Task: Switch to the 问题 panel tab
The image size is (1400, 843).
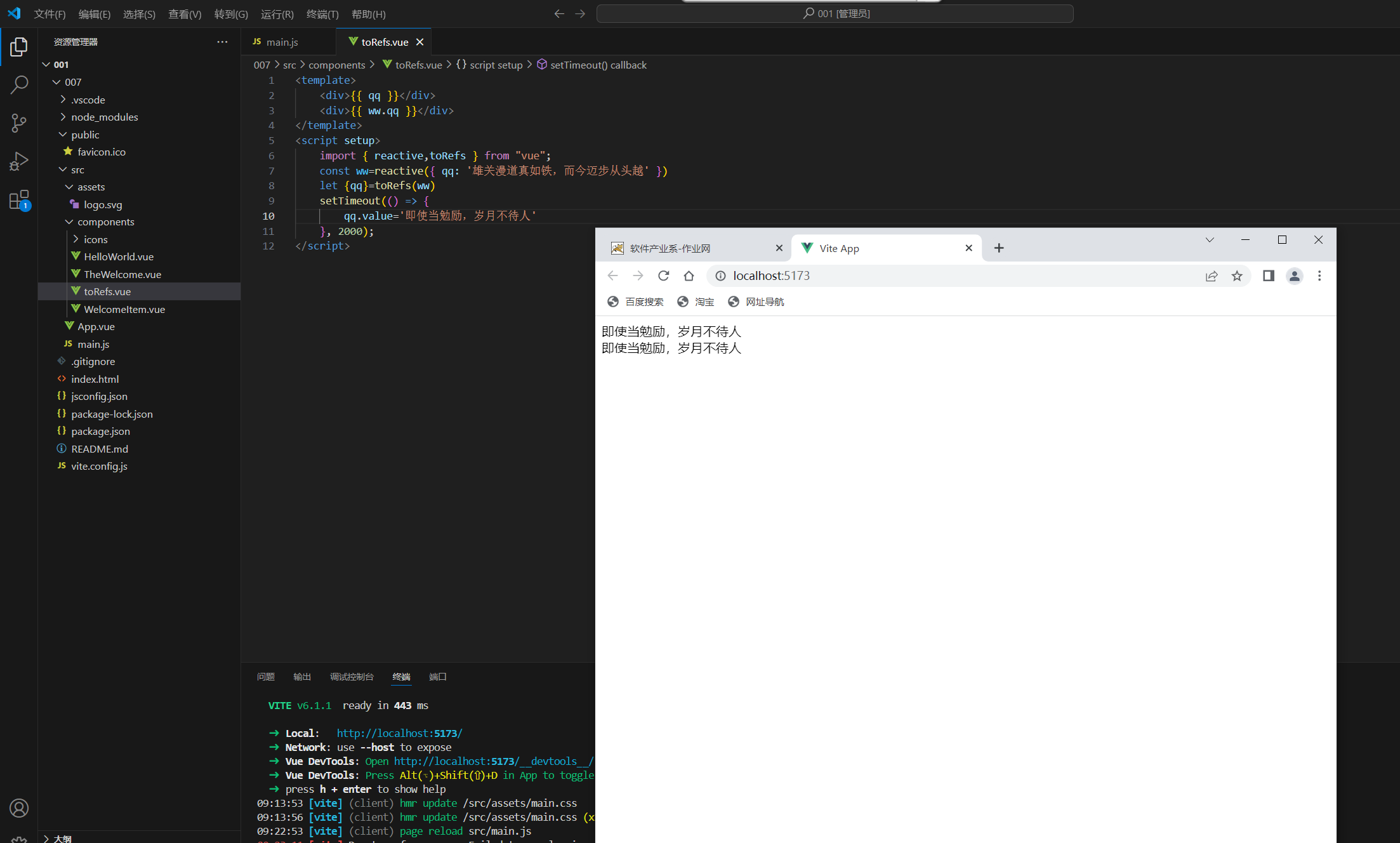Action: pyautogui.click(x=266, y=677)
